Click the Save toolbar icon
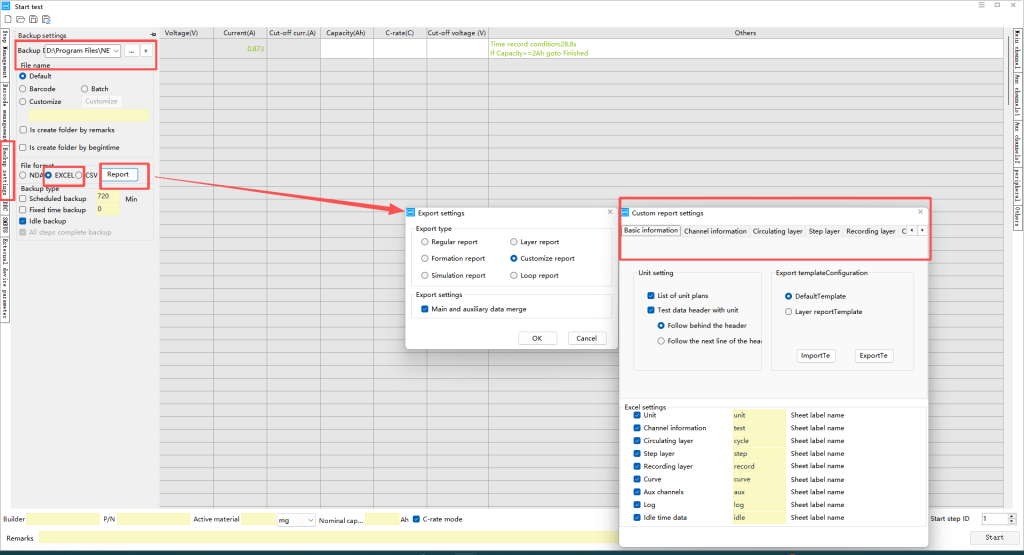The width and height of the screenshot is (1024, 555). pos(33,20)
